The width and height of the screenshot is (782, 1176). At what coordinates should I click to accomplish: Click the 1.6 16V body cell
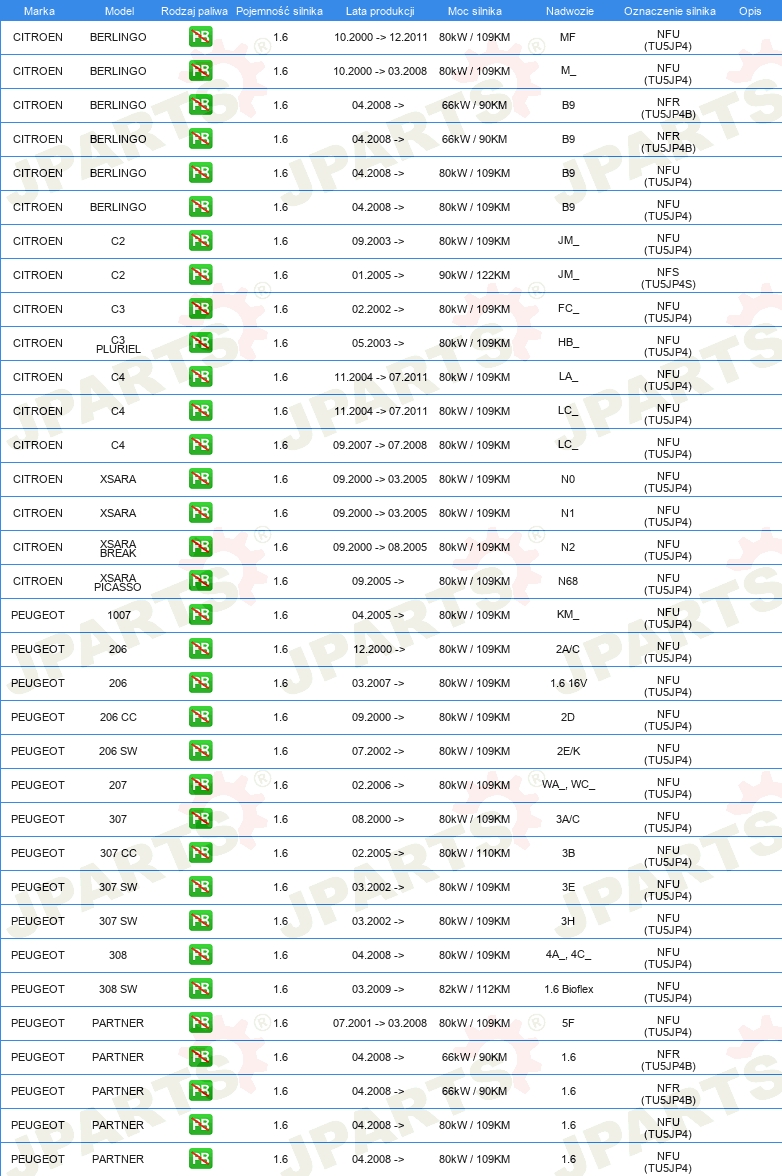[568, 683]
